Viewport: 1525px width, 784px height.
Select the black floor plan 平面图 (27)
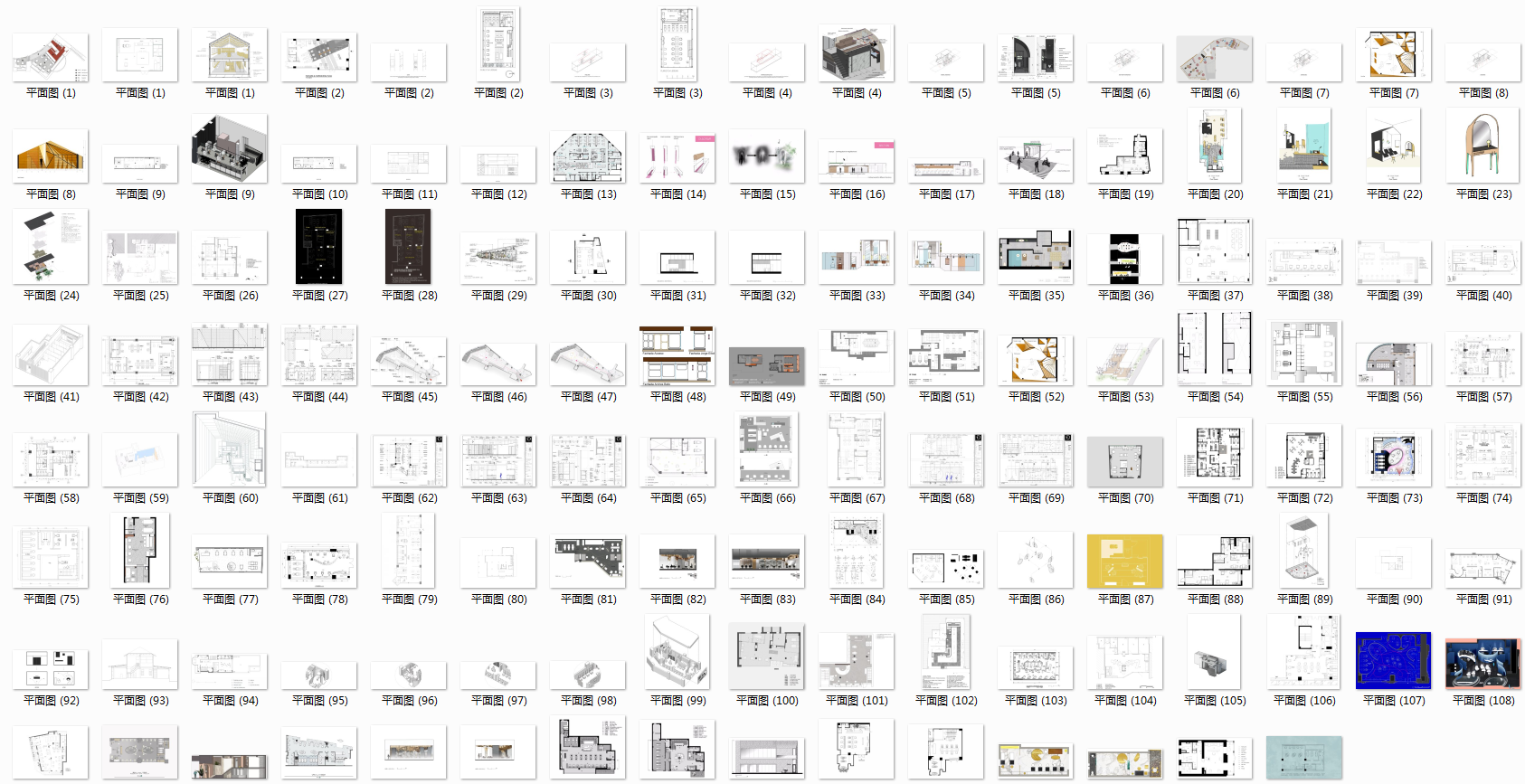318,247
